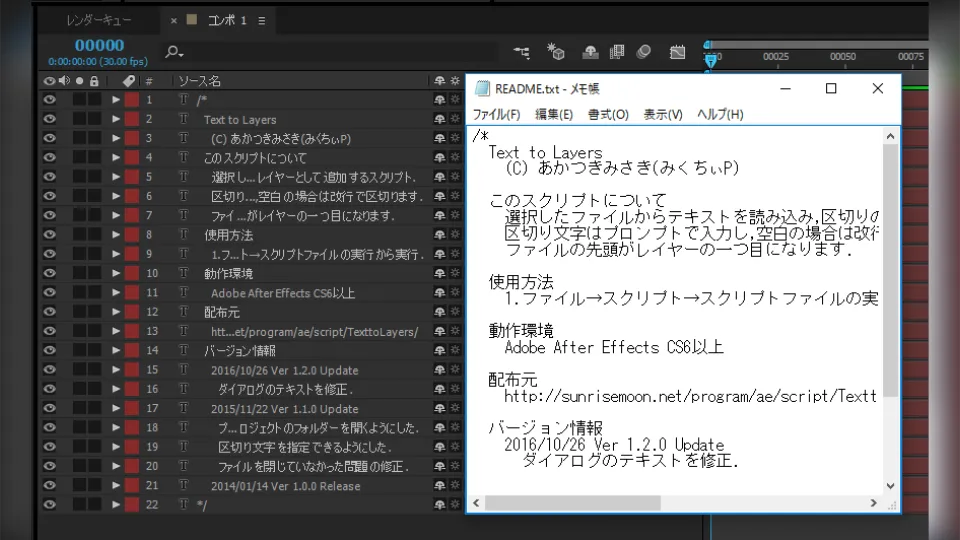Click the ソース名 column header
Screen dimensions: 960x540
[x=200, y=81]
